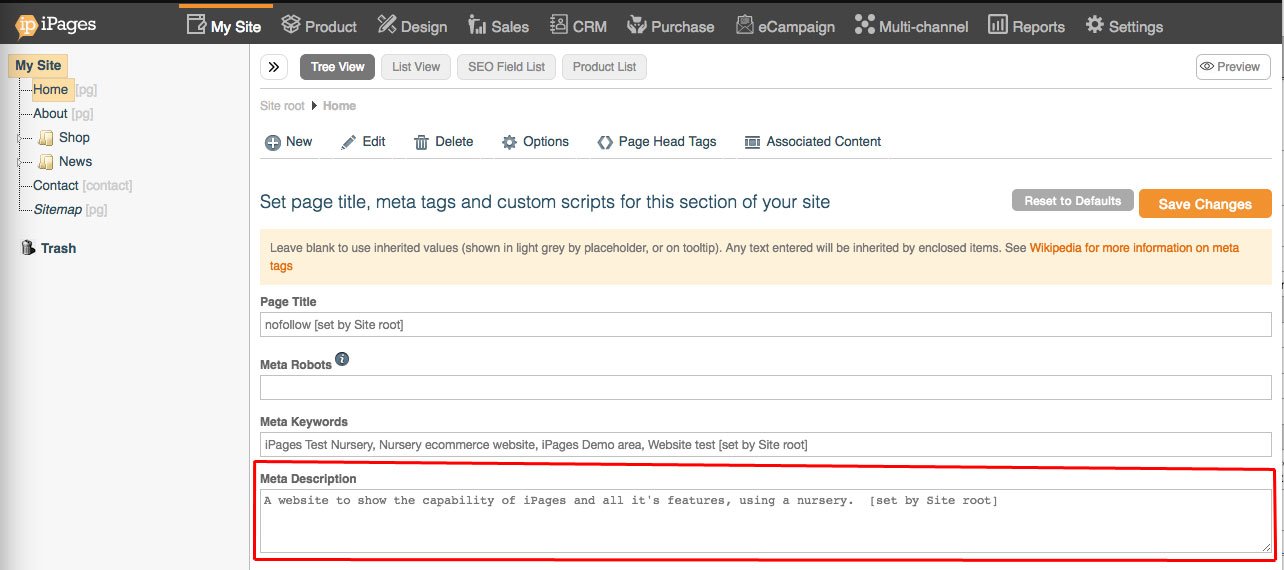The image size is (1284, 570).
Task: Click the iPages logo icon
Action: point(27,24)
